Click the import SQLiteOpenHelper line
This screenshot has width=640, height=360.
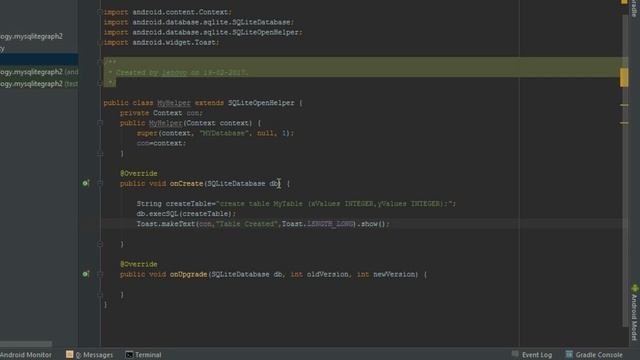pos(203,32)
